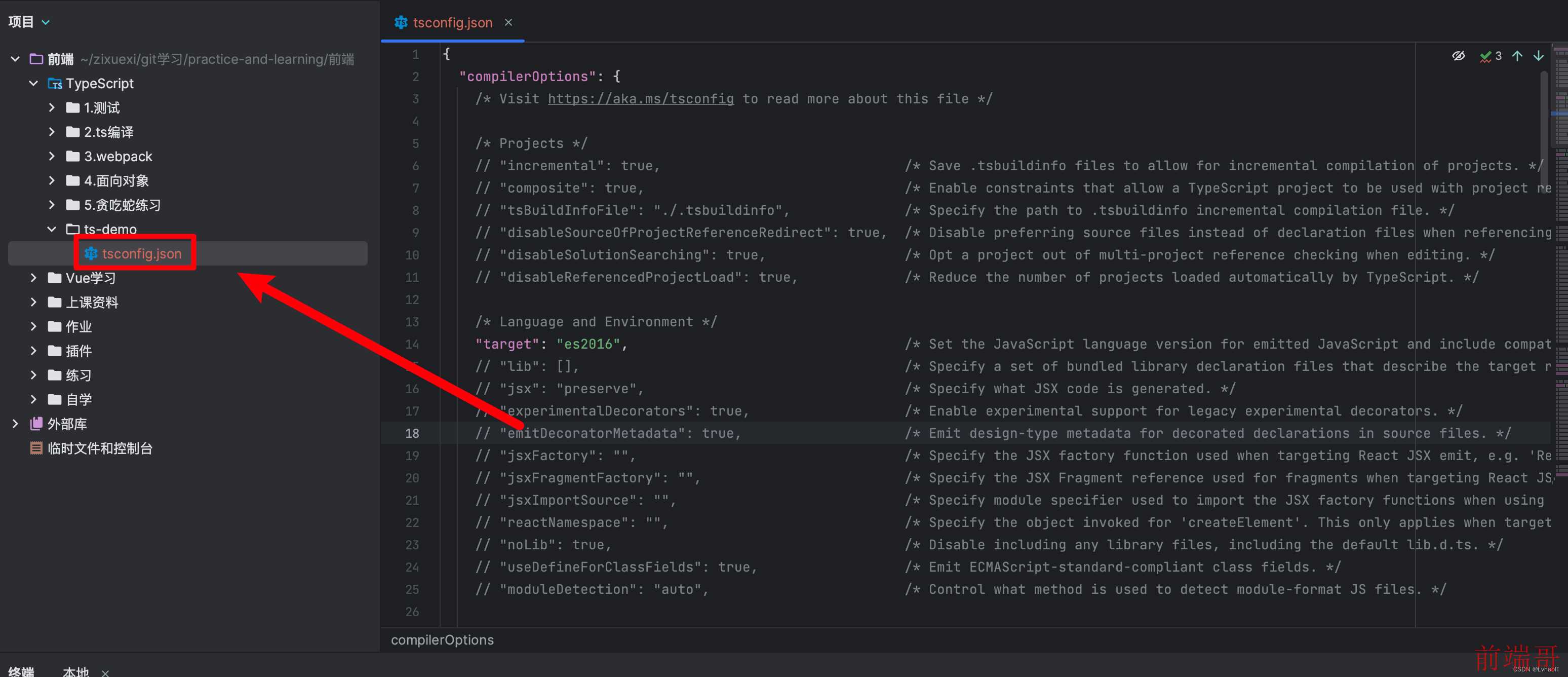
Task: Expand the 3.webpack folder
Action: pyautogui.click(x=52, y=157)
